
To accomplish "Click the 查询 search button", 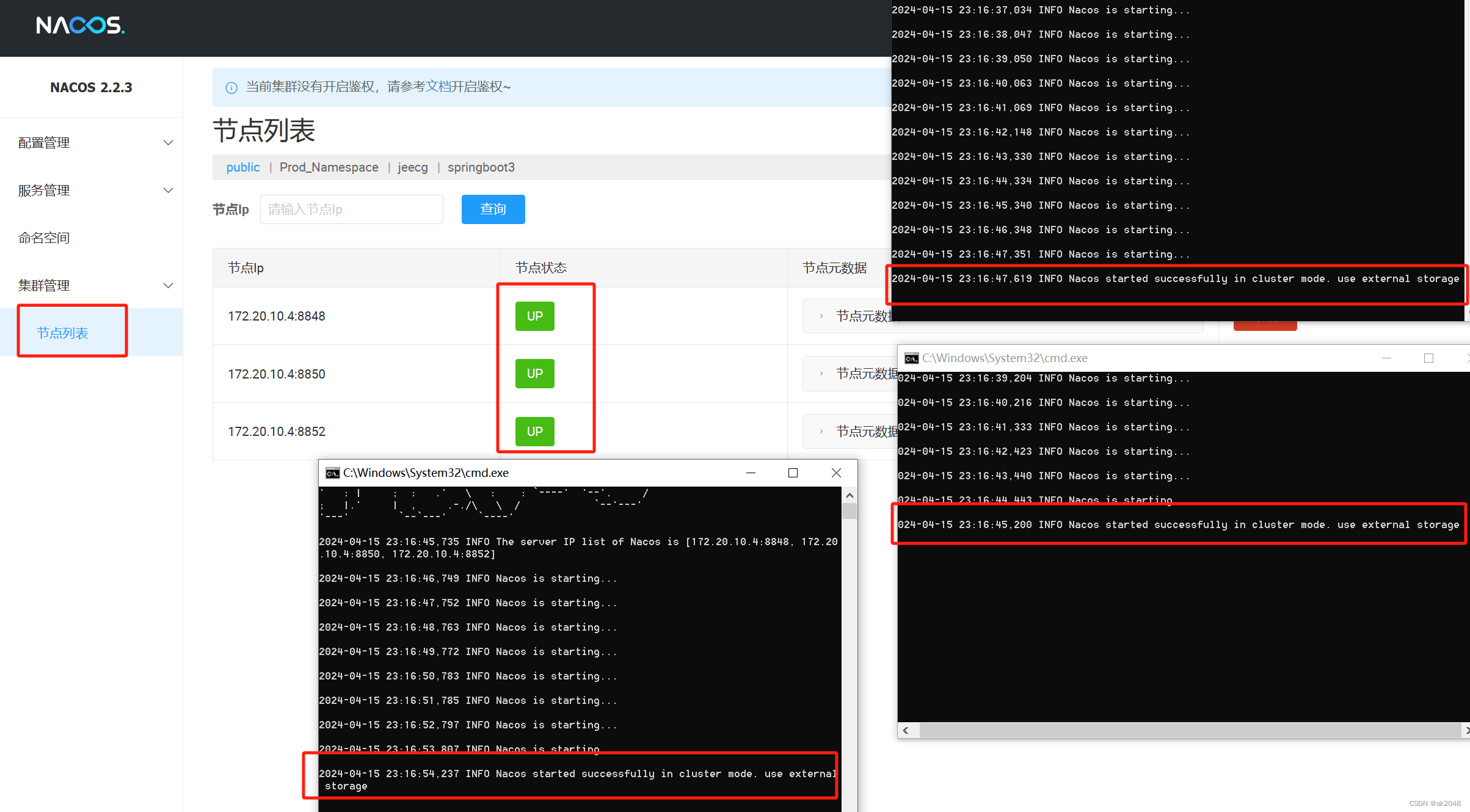I will pos(493,209).
